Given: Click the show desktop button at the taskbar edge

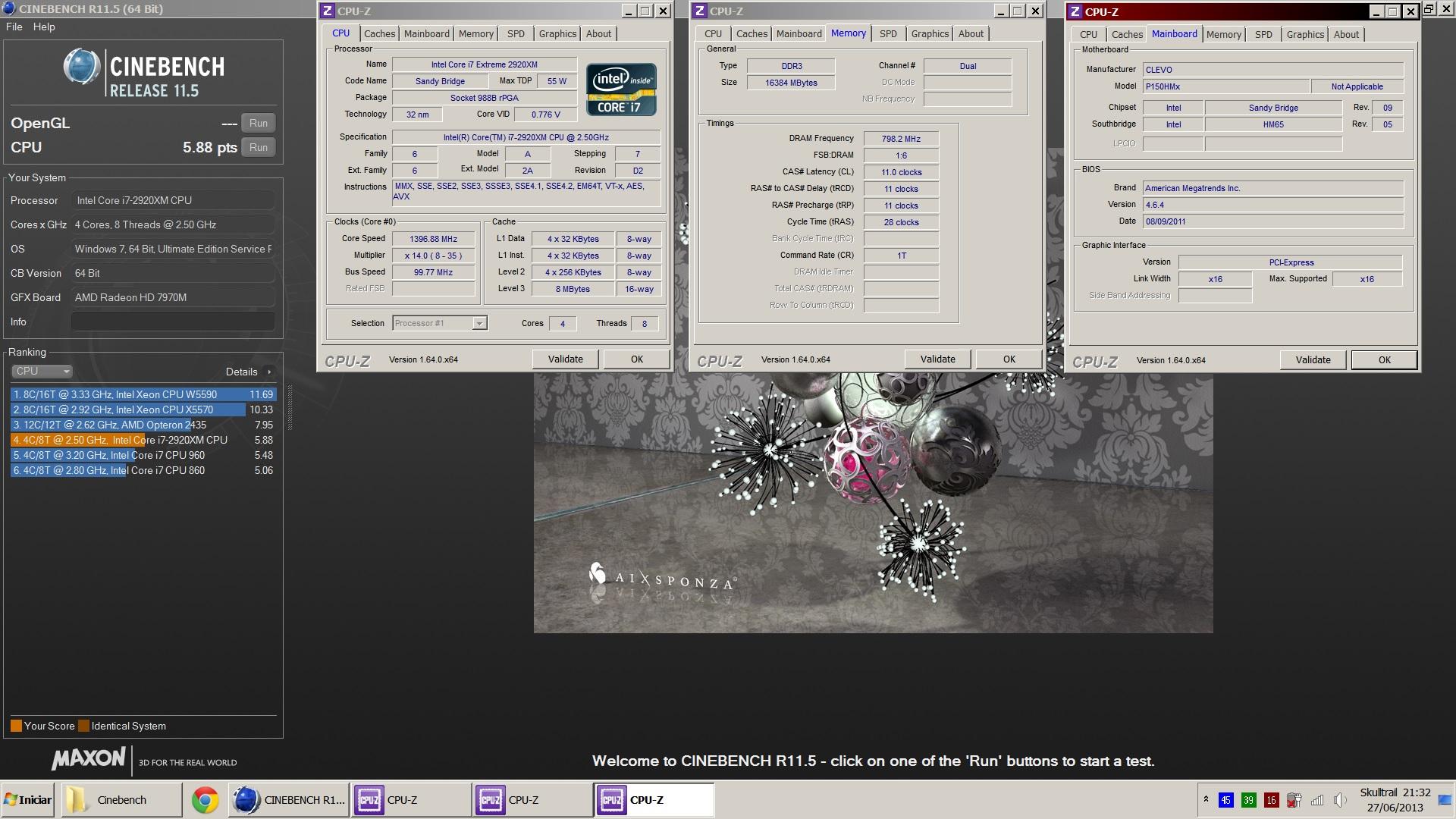Looking at the screenshot, I should (1444, 800).
